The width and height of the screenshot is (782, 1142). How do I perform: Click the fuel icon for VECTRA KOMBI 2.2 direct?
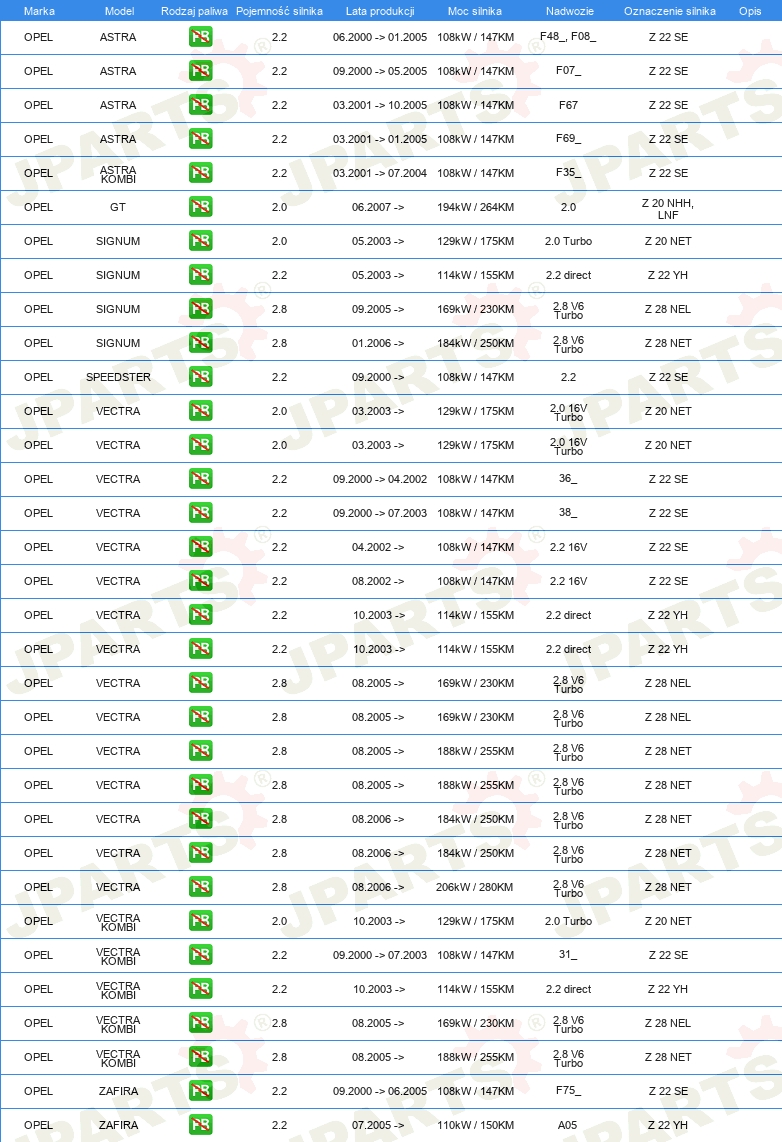[x=200, y=988]
